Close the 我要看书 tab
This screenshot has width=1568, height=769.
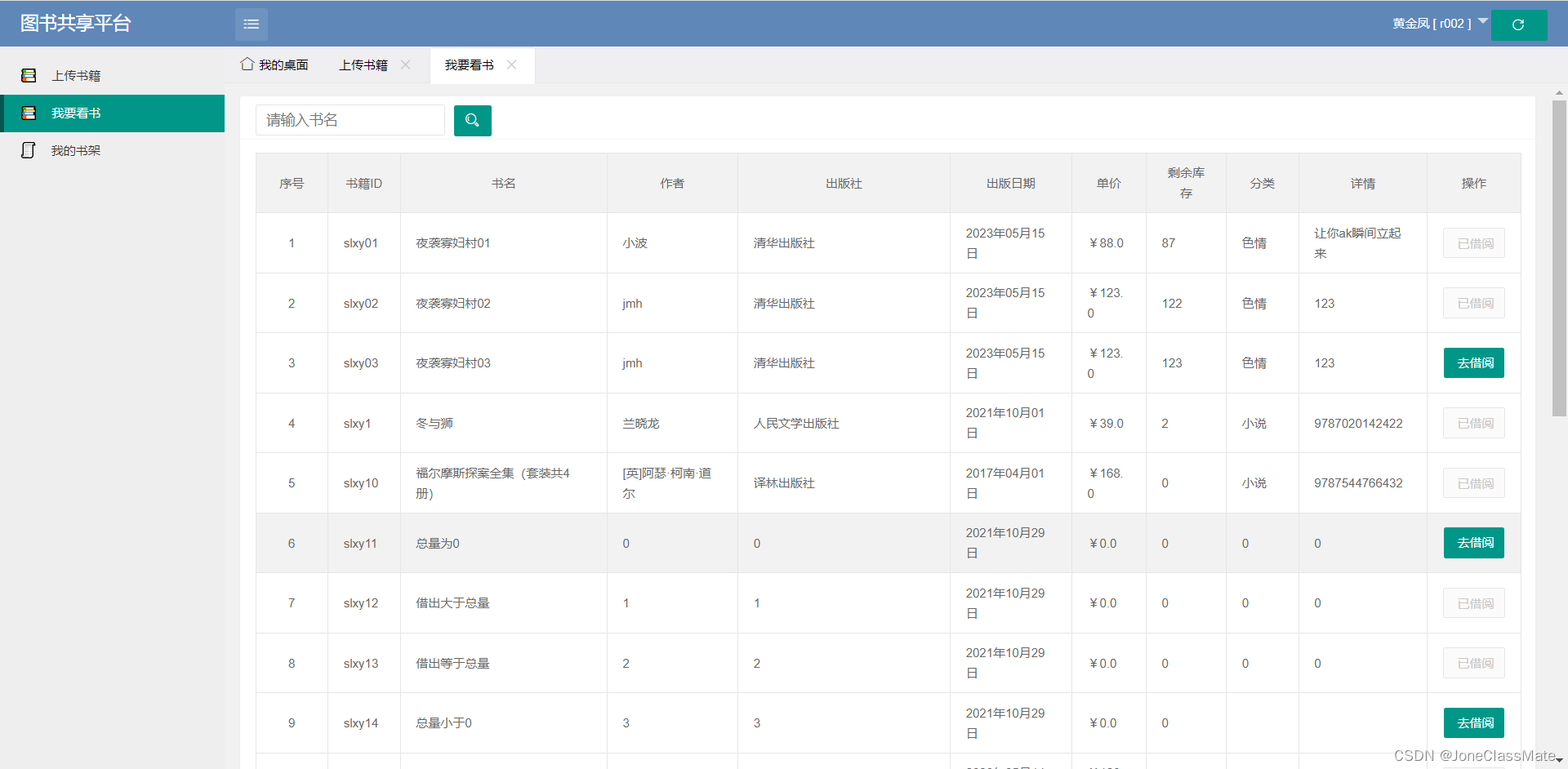(512, 64)
